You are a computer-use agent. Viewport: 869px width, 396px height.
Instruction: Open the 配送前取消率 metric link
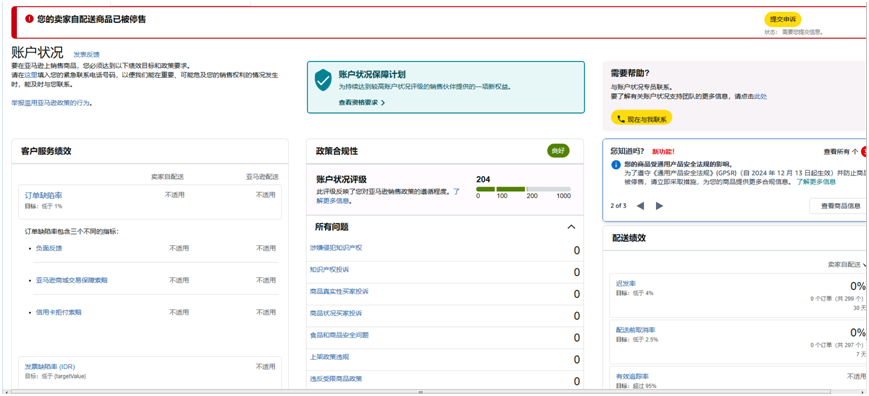pyautogui.click(x=635, y=330)
